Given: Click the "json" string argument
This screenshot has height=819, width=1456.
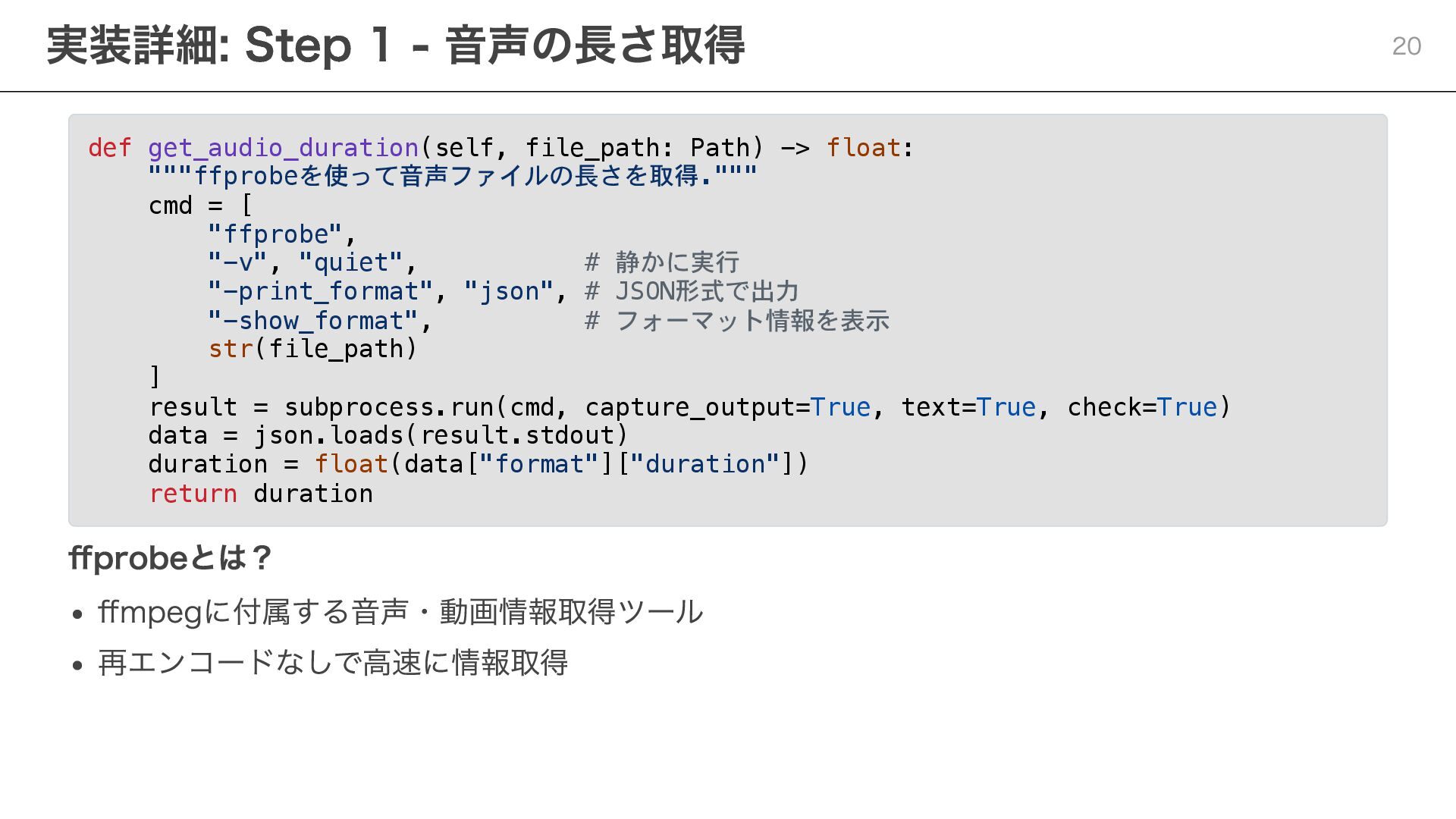Looking at the screenshot, I should coord(508,291).
